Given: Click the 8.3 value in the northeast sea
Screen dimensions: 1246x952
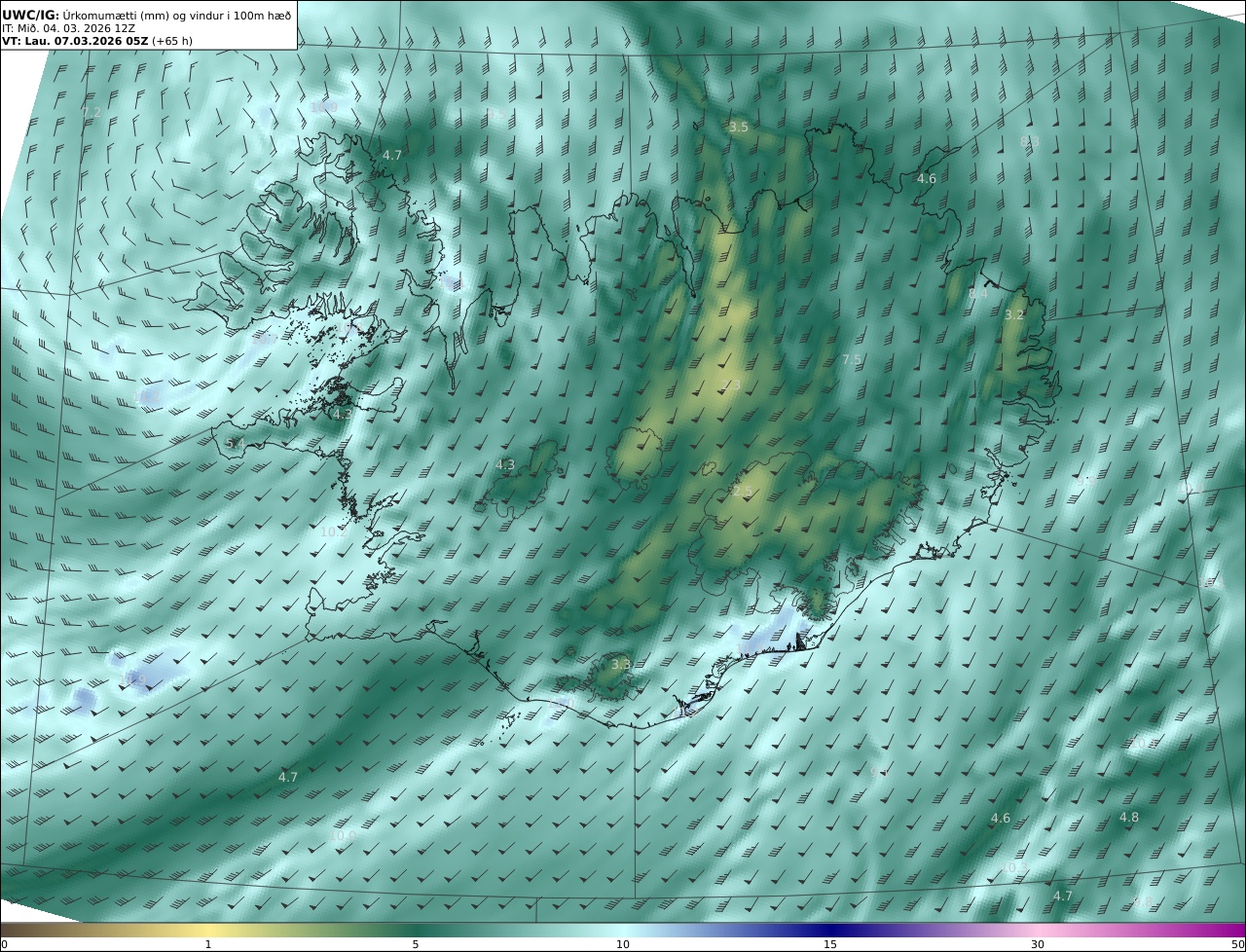Looking at the screenshot, I should (x=1029, y=141).
